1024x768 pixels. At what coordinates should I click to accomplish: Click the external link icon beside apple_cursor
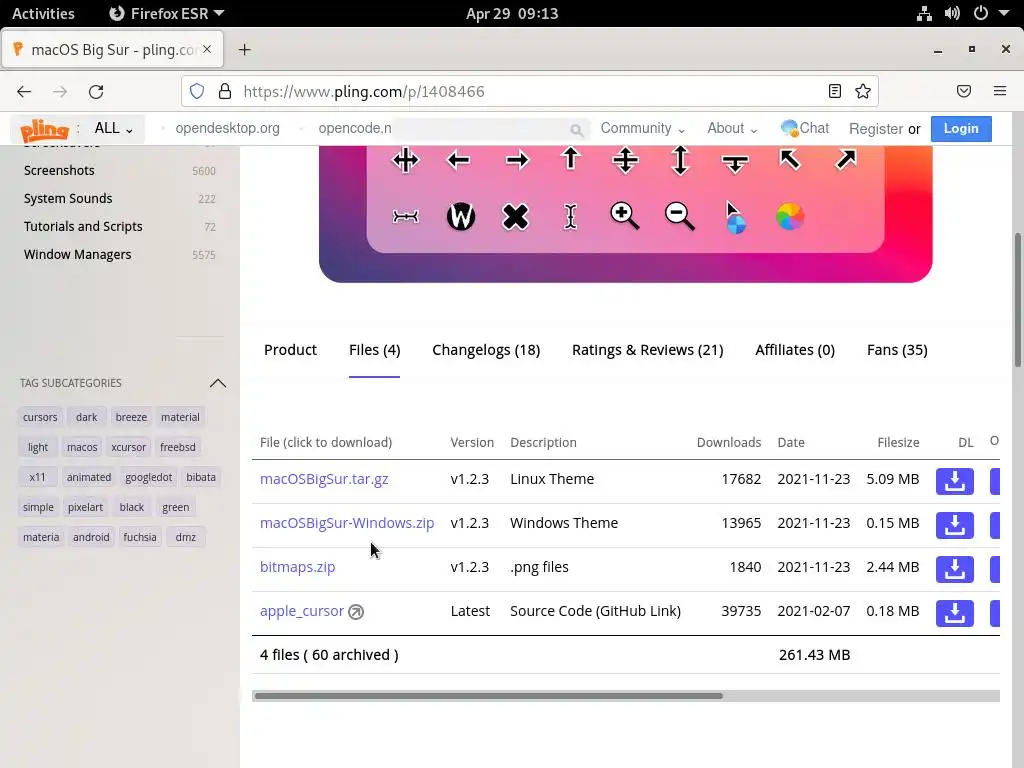pos(356,612)
